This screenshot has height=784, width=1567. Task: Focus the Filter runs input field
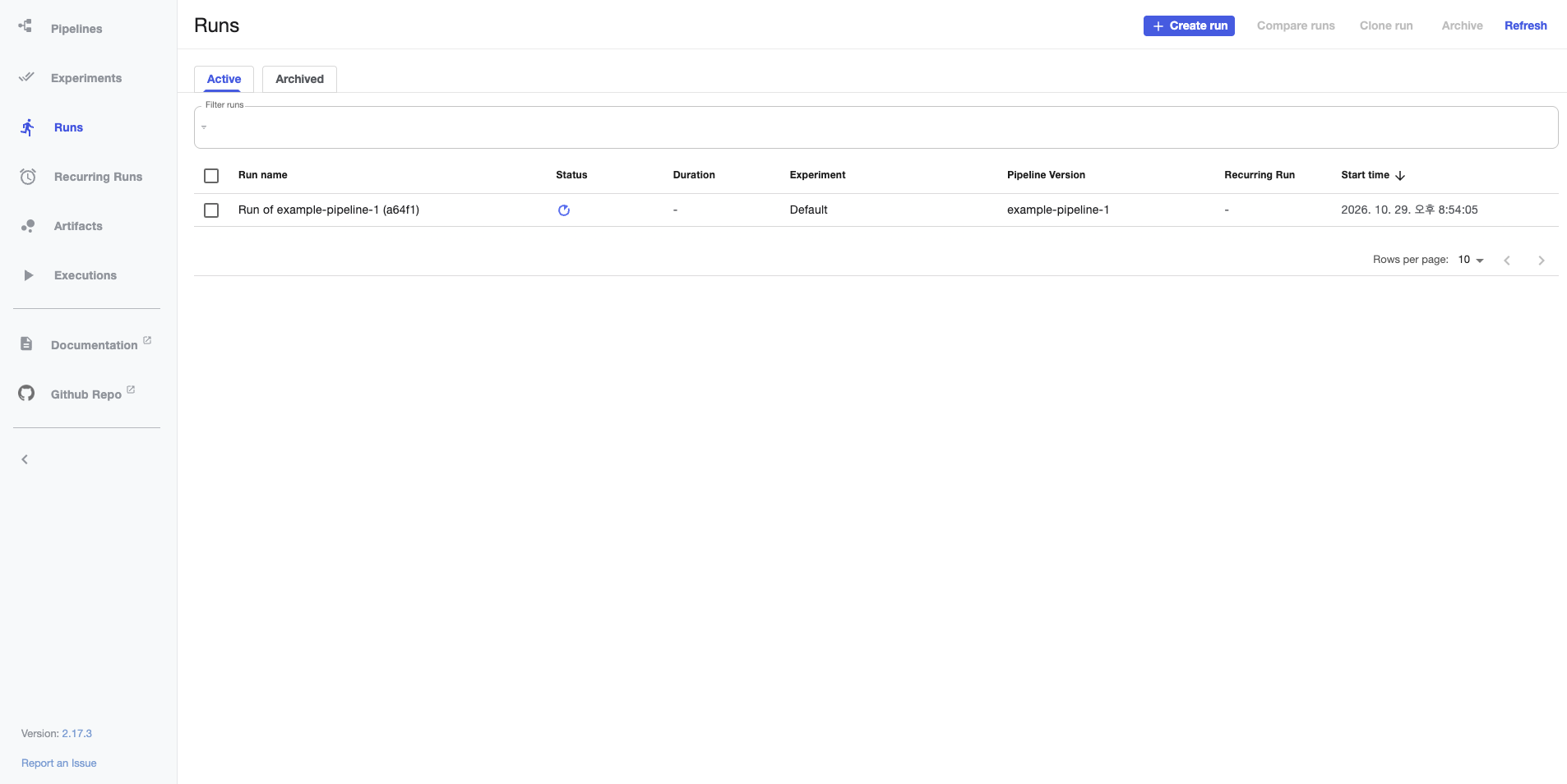tap(876, 127)
